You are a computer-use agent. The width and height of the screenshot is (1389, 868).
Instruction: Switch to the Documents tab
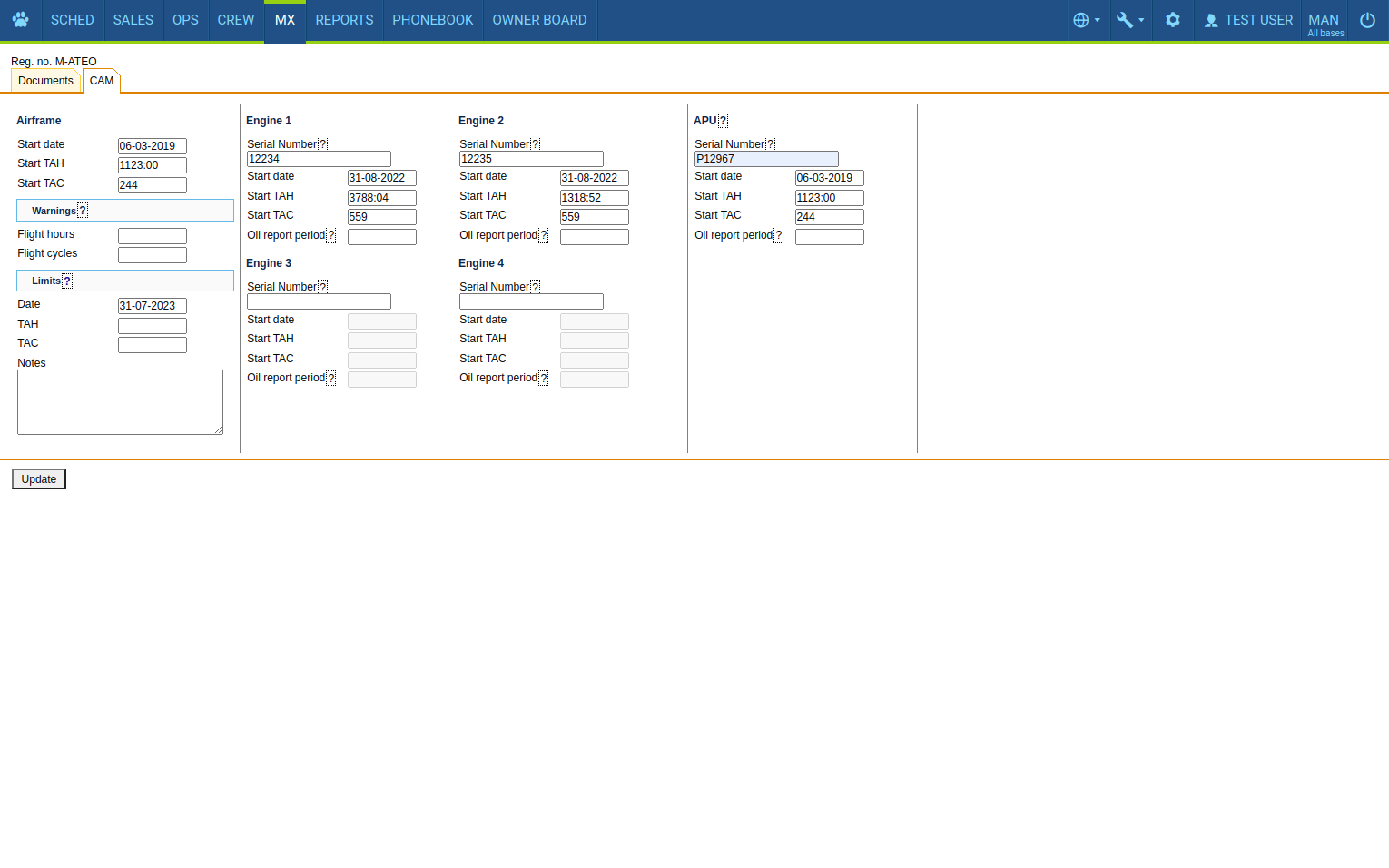45,81
